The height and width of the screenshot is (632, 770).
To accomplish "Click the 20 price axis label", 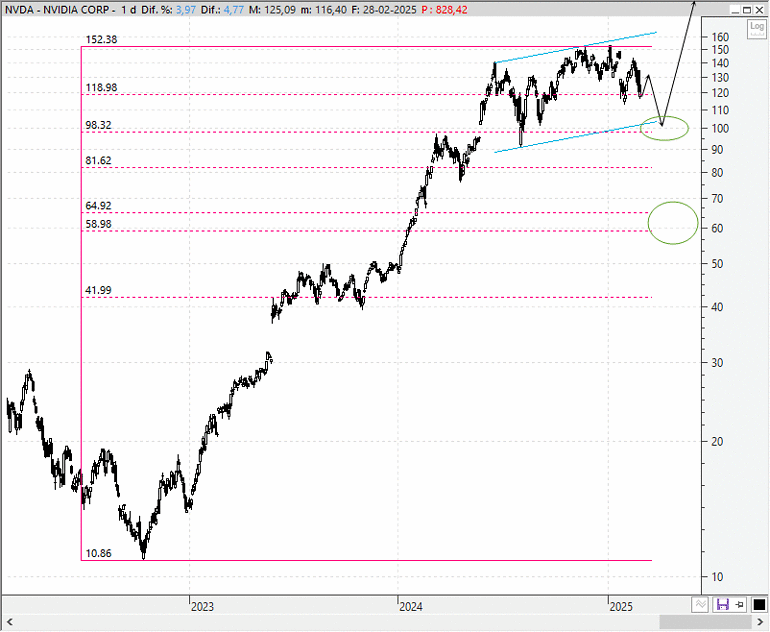I will pos(717,441).
